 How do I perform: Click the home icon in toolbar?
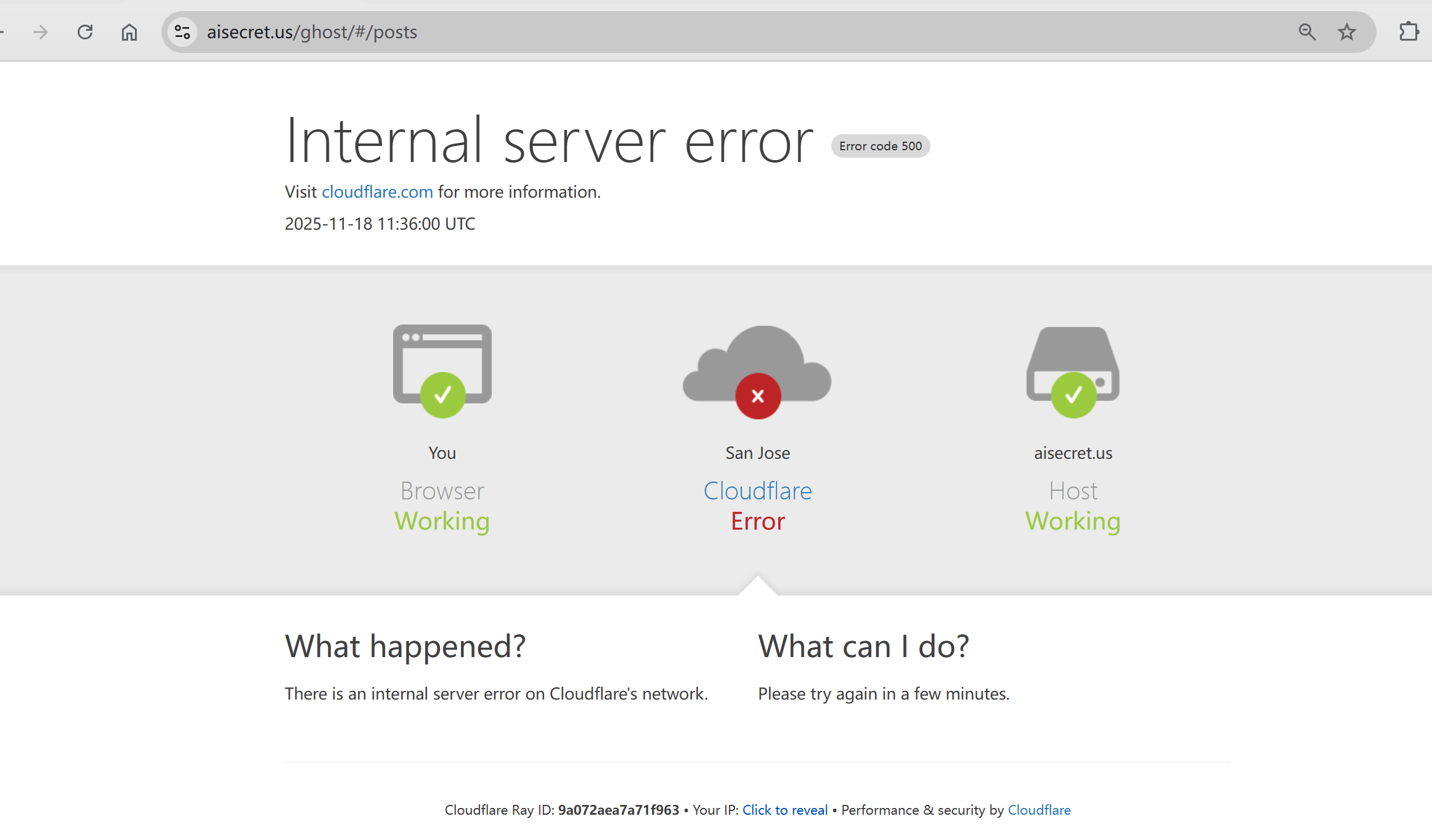pyautogui.click(x=129, y=32)
